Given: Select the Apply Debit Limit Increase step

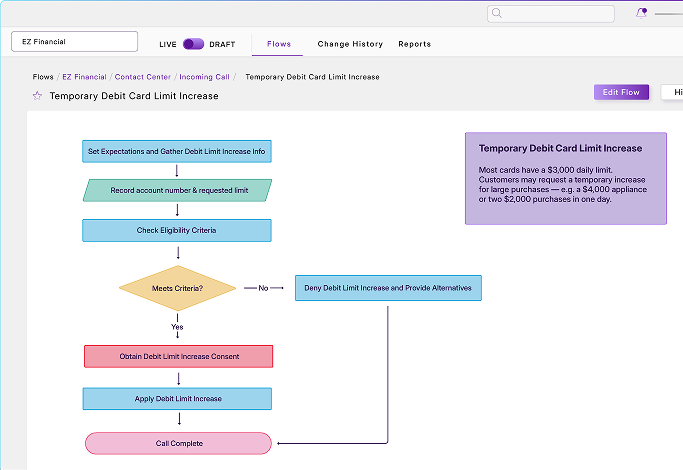Looking at the screenshot, I should [x=177, y=399].
